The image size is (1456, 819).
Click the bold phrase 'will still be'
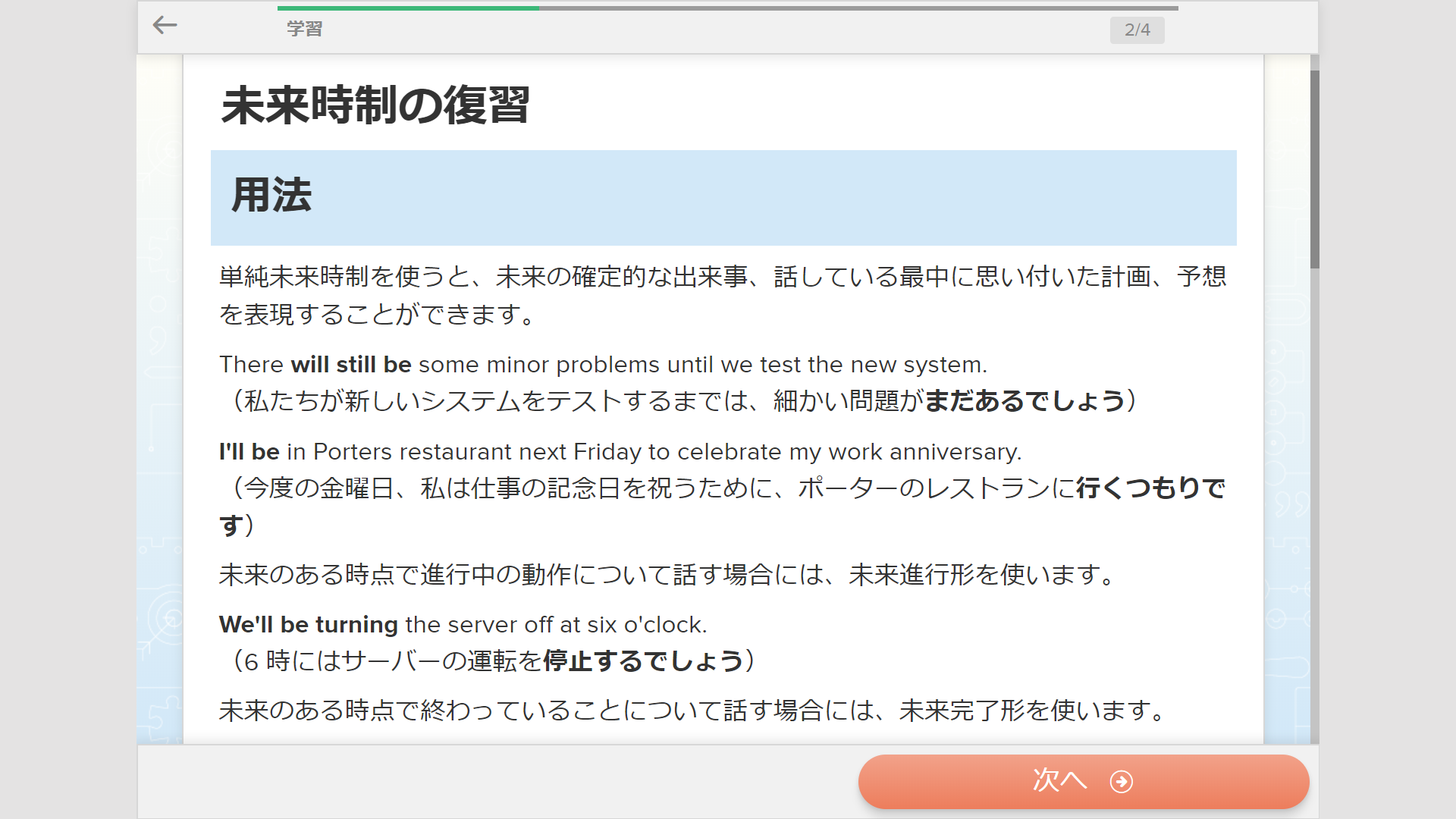coord(350,365)
